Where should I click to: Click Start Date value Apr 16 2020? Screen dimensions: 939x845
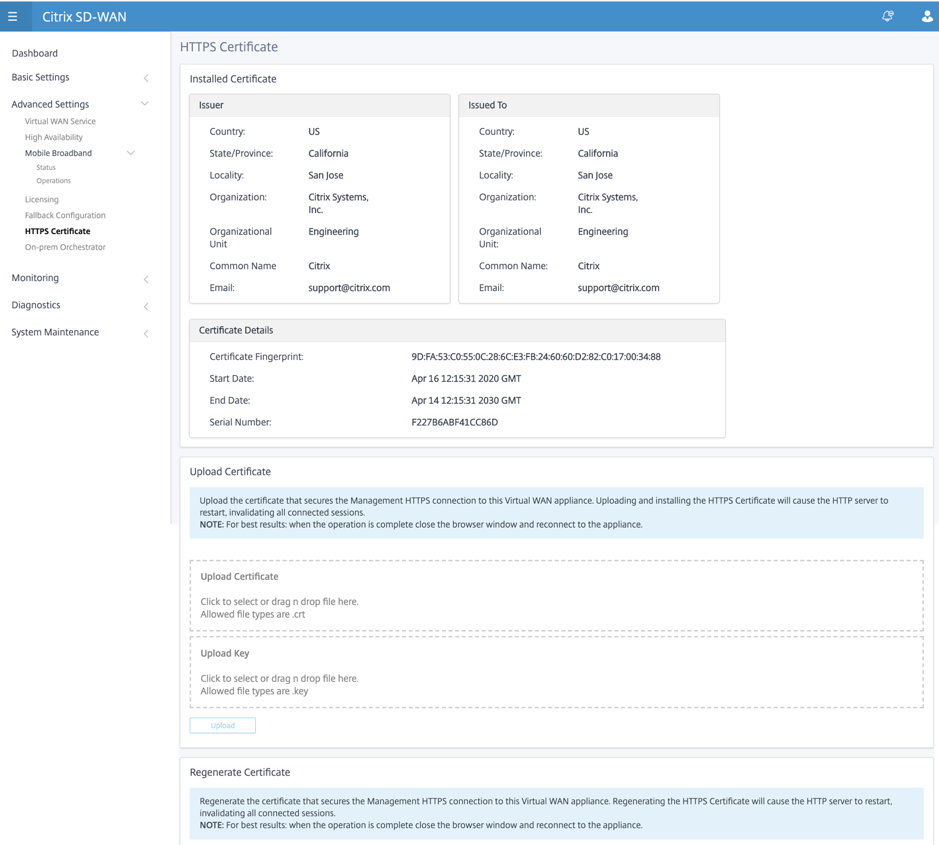[466, 378]
